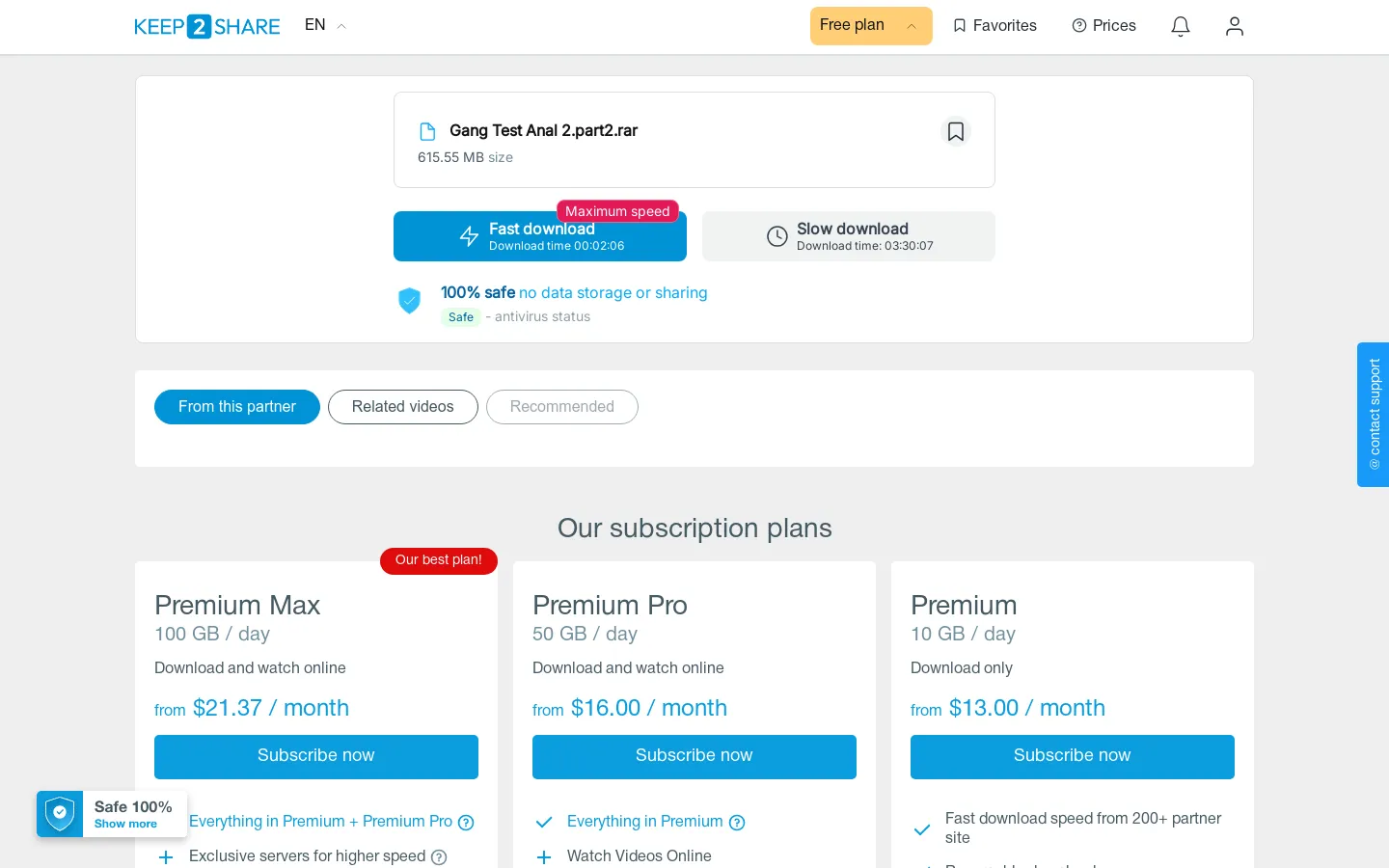This screenshot has height=868, width=1389.
Task: Bookmark the file with the bookmark icon
Action: (956, 131)
